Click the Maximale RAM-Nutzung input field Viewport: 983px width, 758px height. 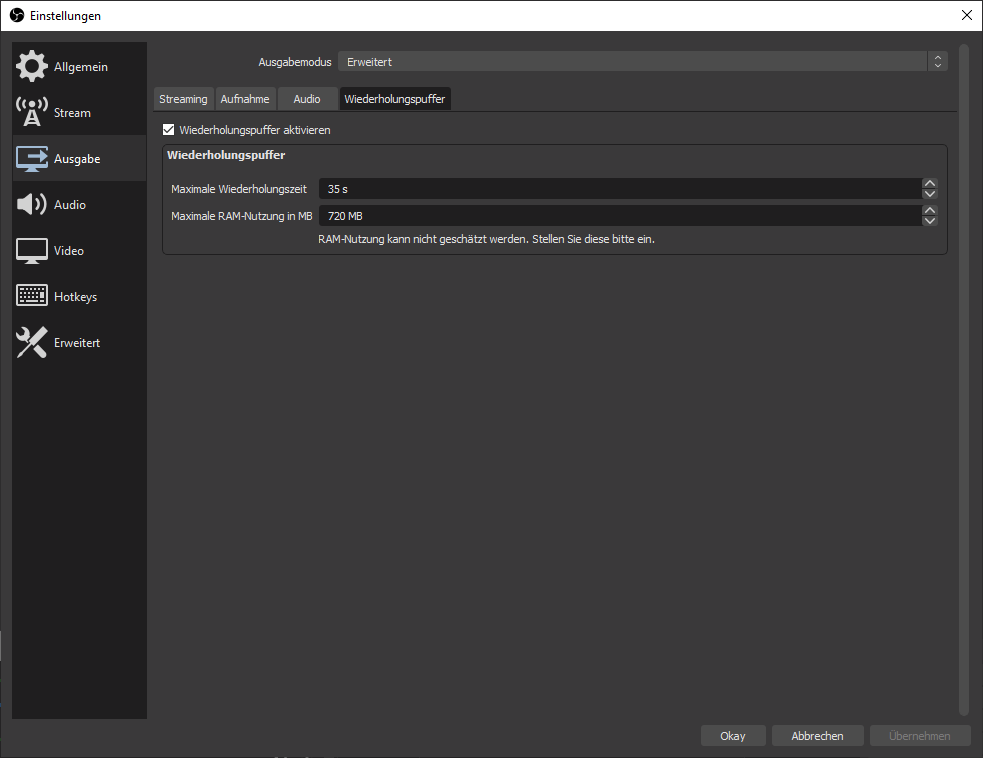(x=618, y=215)
